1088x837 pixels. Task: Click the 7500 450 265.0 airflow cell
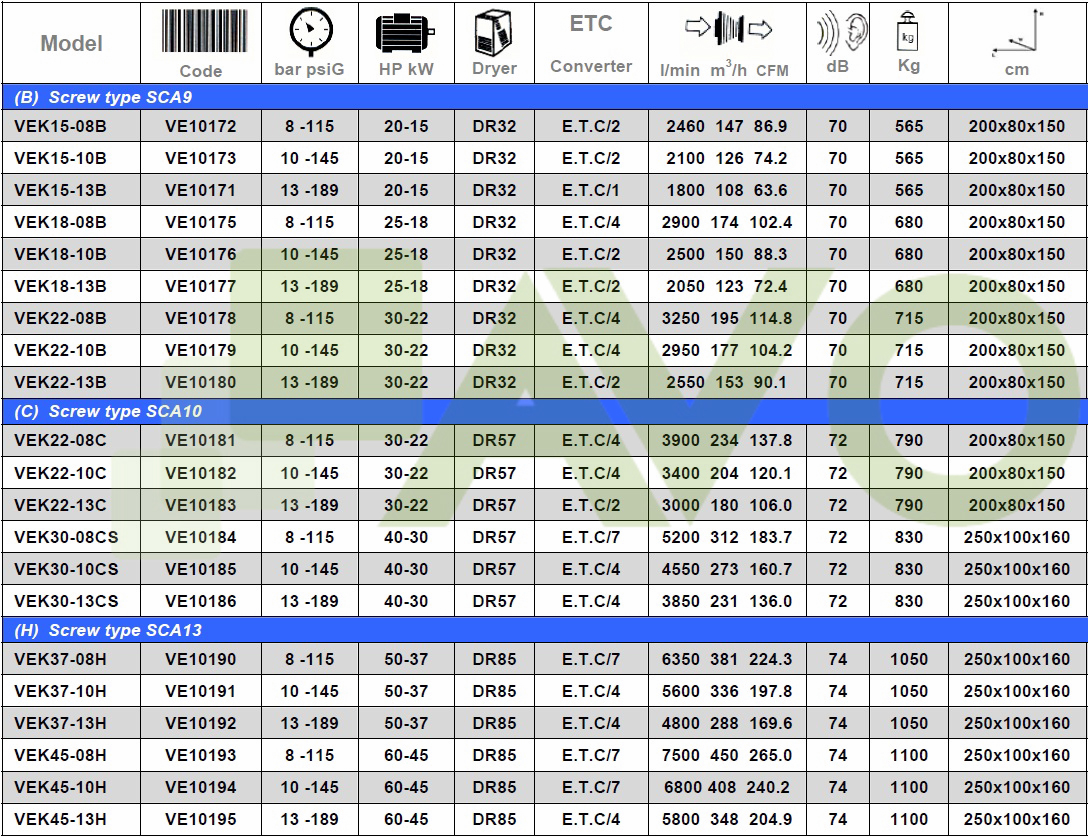727,756
